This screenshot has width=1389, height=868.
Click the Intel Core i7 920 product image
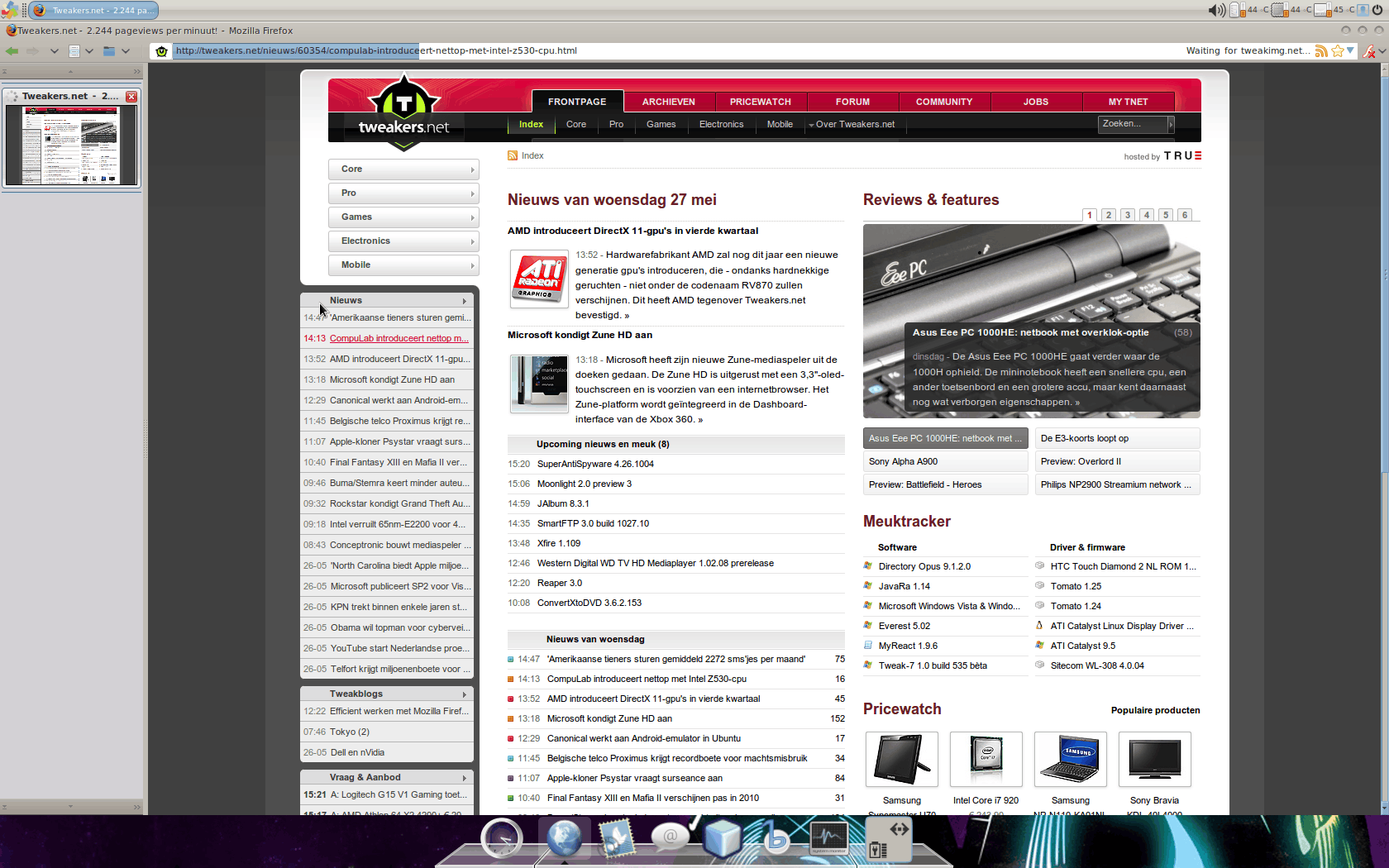986,759
